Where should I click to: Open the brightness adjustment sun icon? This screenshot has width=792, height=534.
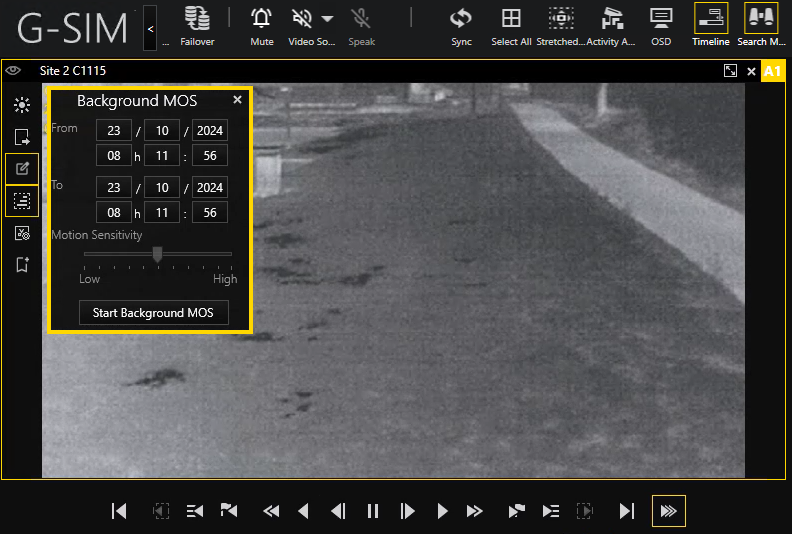[22, 105]
